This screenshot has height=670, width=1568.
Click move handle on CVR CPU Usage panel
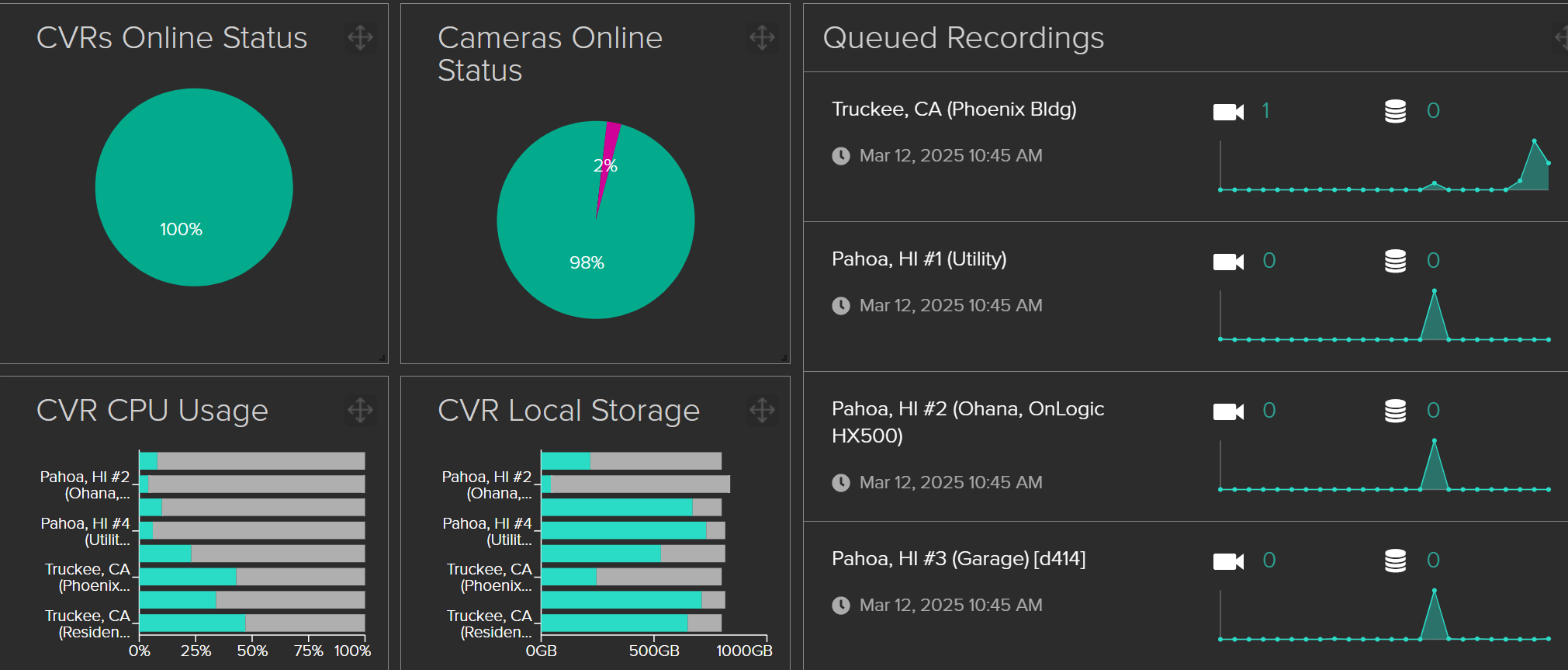pyautogui.click(x=360, y=410)
